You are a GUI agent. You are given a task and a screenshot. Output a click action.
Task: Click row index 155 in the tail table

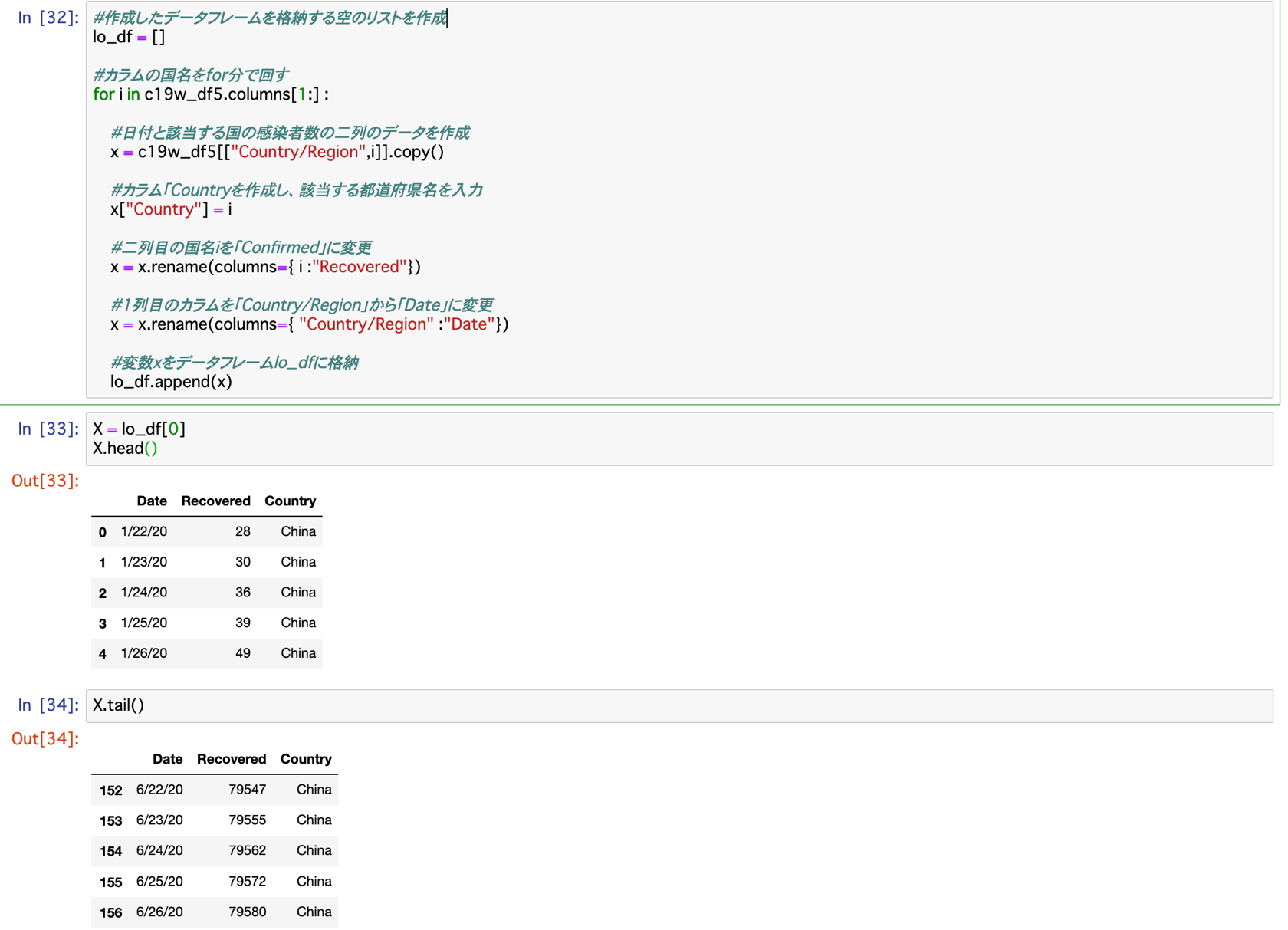111,882
